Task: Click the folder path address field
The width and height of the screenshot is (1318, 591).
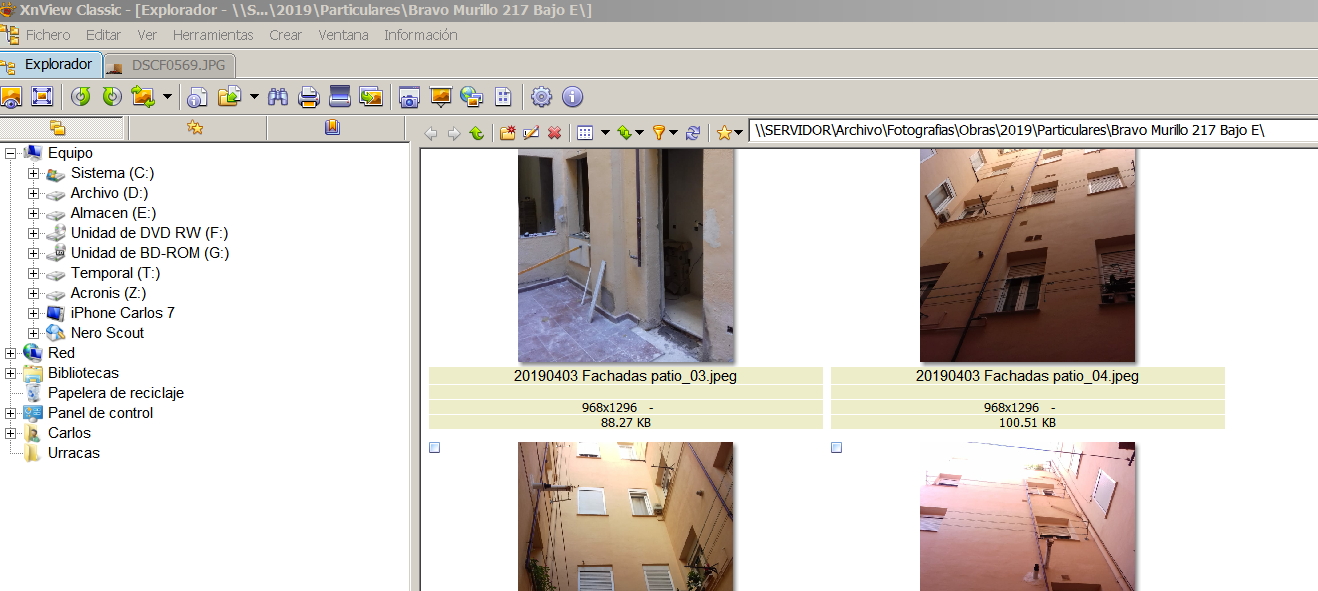Action: point(1032,131)
